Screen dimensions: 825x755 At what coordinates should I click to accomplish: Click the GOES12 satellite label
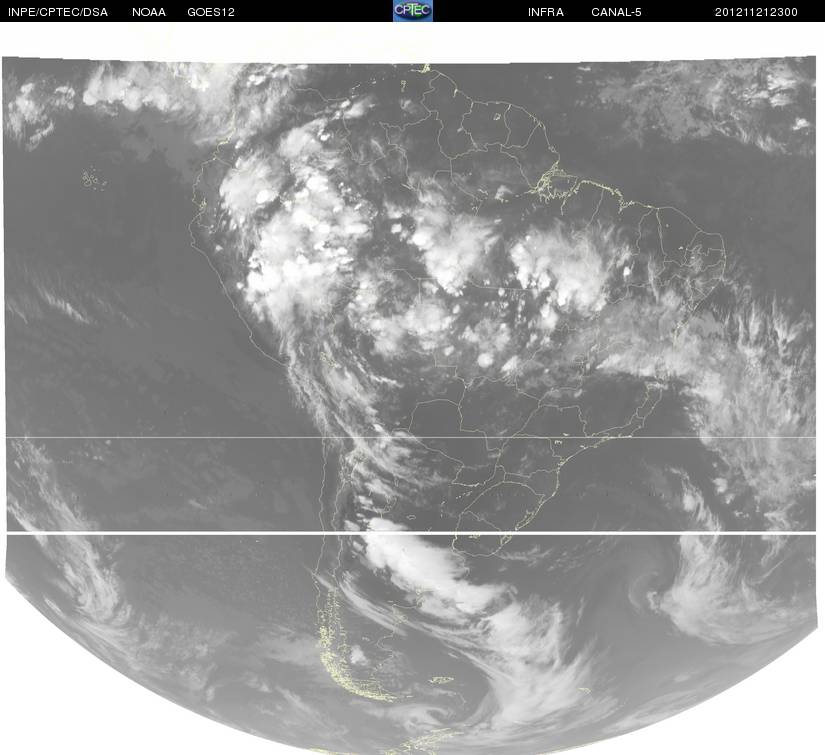tap(211, 12)
